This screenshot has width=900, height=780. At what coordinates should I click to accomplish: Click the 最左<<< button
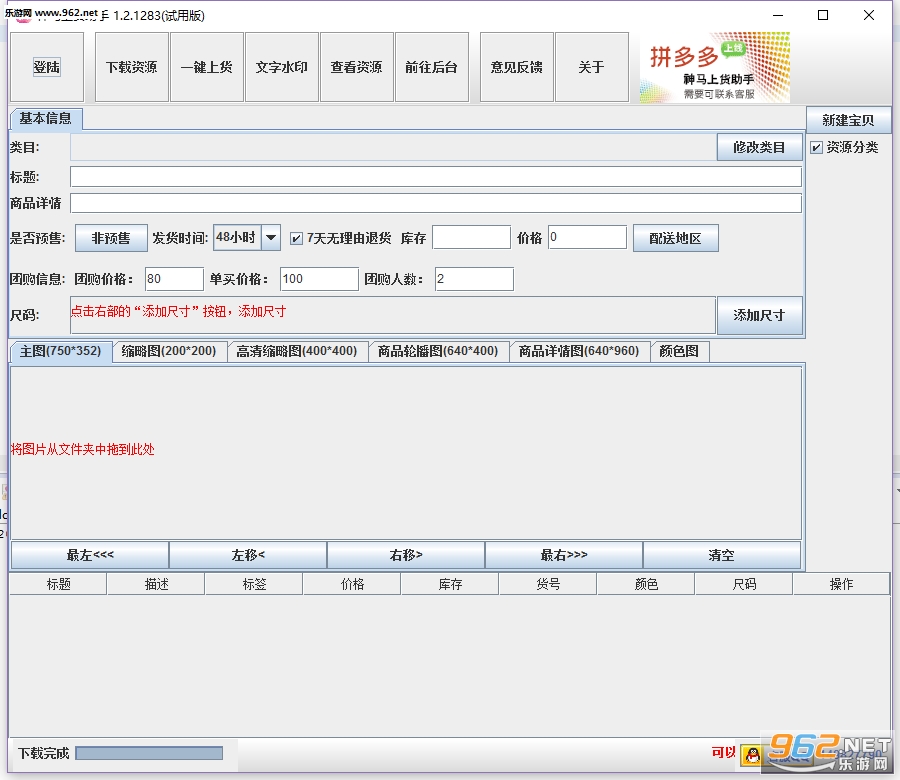coord(90,555)
